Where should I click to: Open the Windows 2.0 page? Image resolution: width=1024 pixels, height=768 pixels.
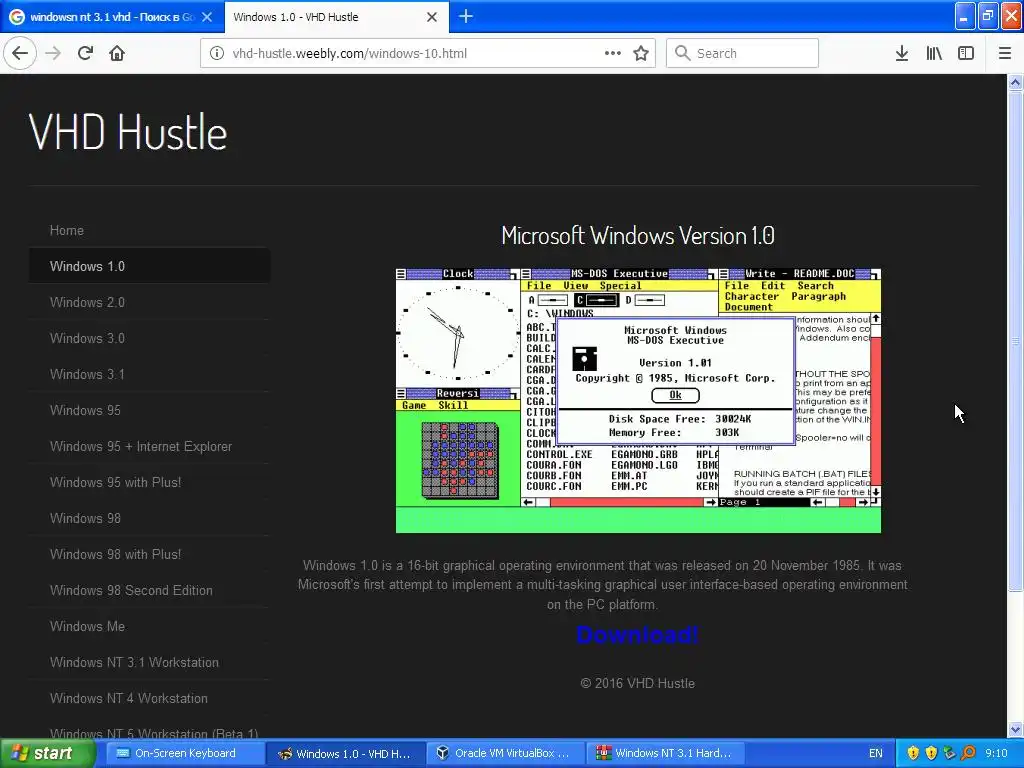pyautogui.click(x=87, y=302)
